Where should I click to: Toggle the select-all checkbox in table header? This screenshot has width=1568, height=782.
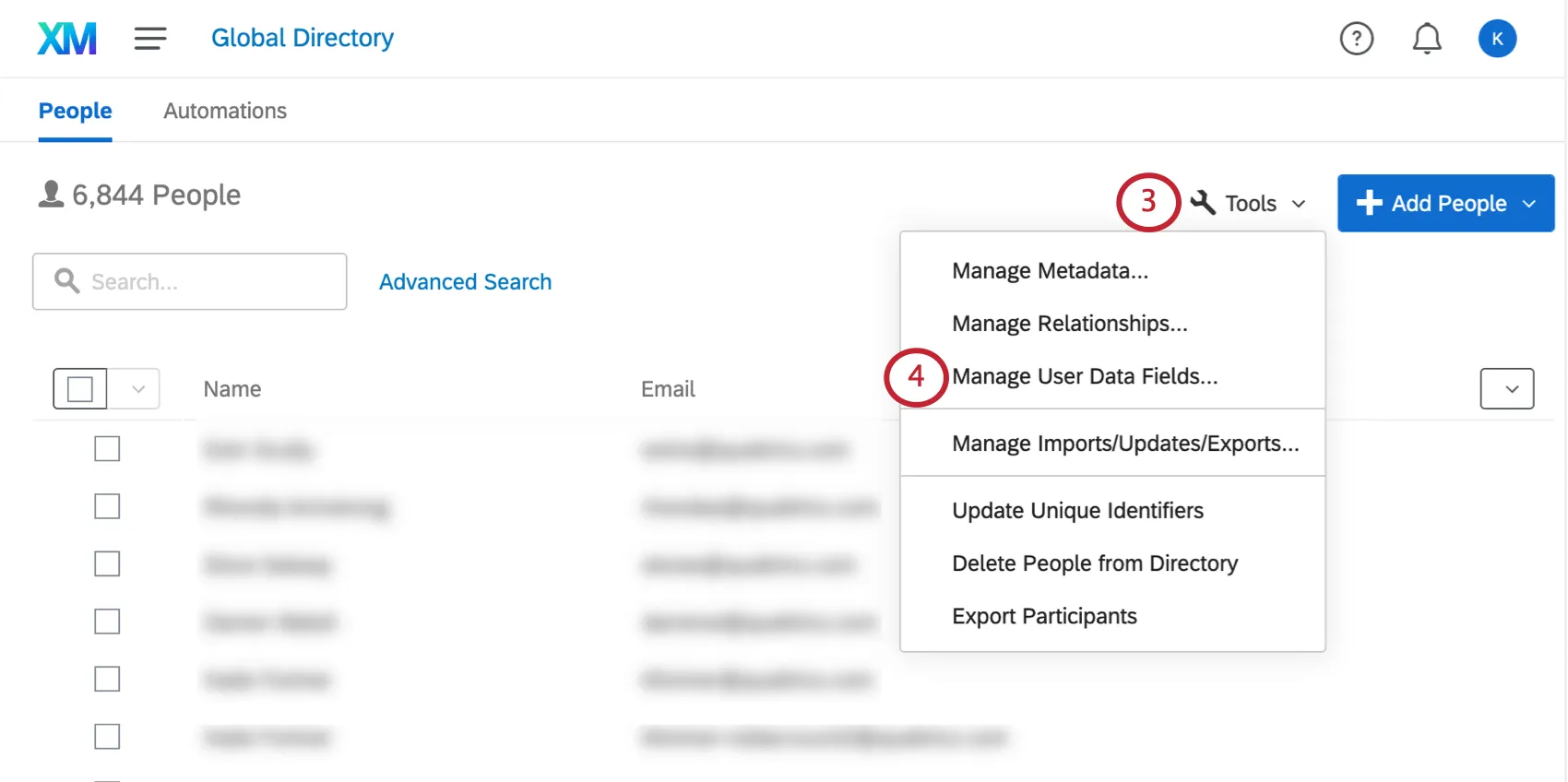point(80,389)
